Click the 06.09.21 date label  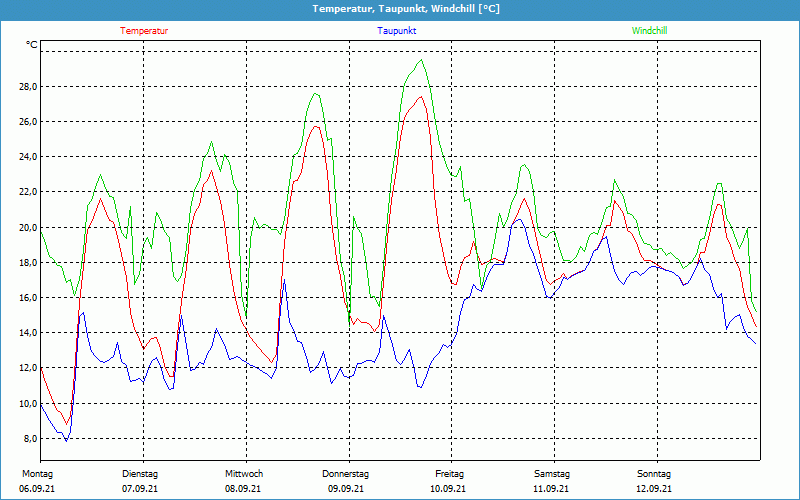pyautogui.click(x=37, y=489)
